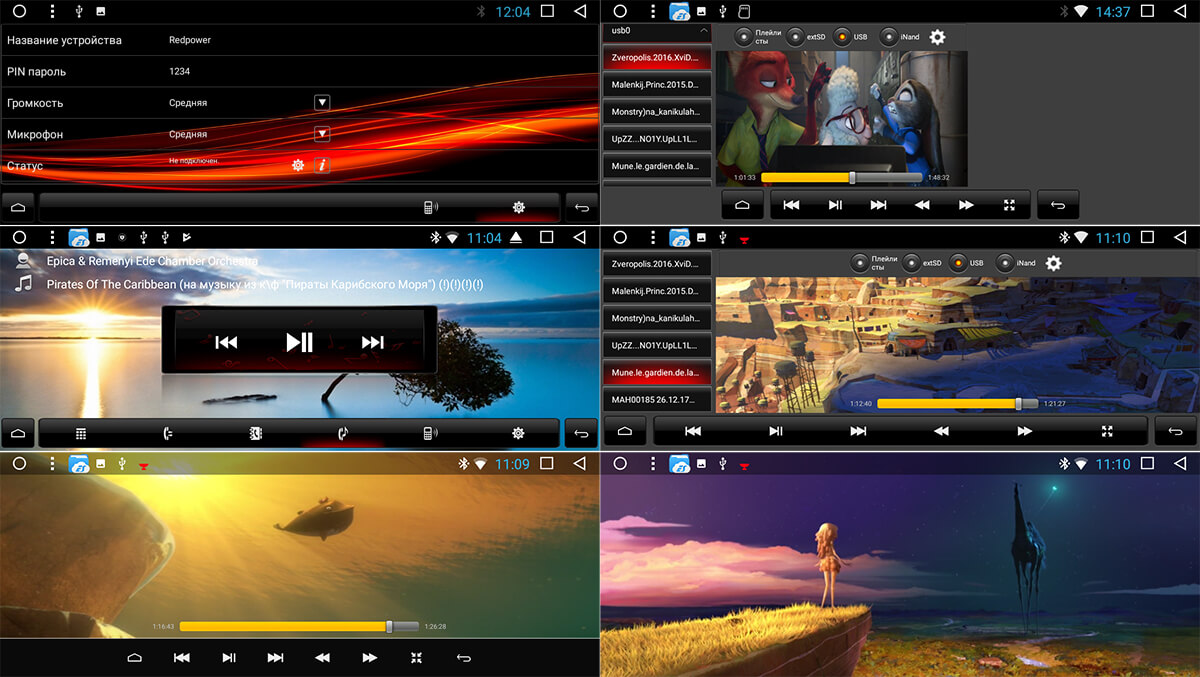The width and height of the screenshot is (1200, 677).
Task: Open the Громкость dropdown arrow
Action: (322, 103)
